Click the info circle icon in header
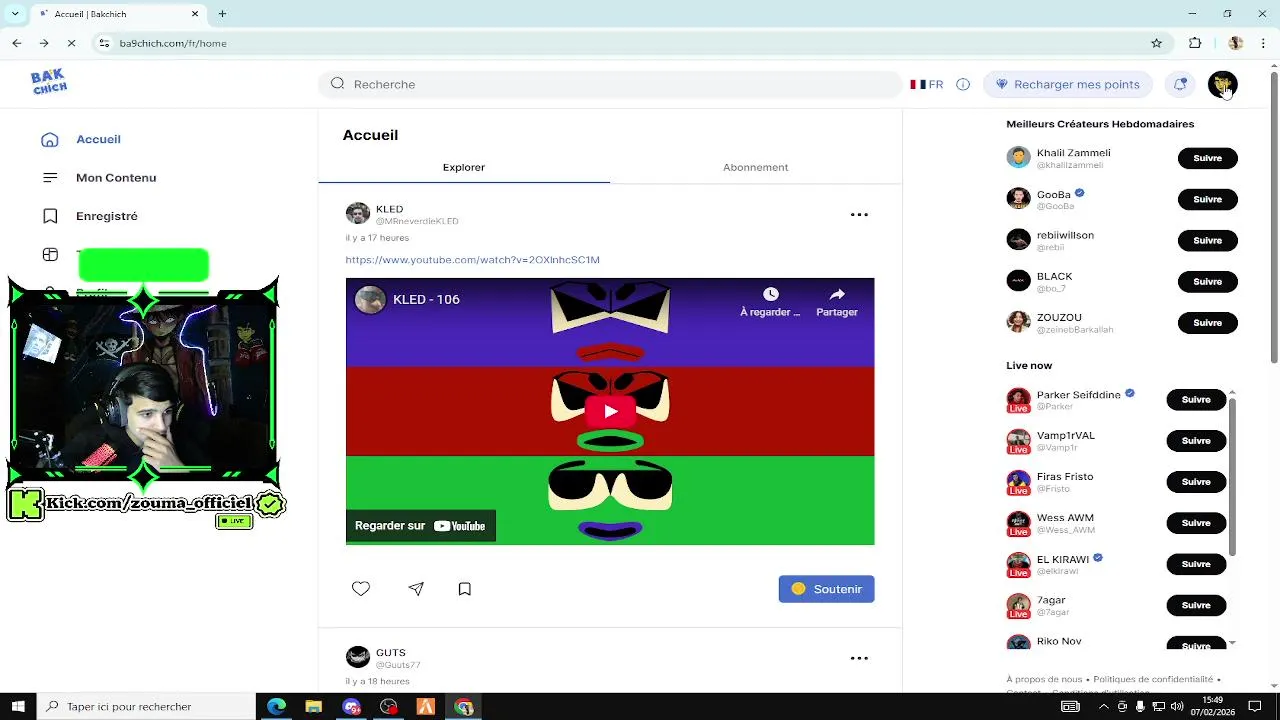1280x720 pixels. pos(963,85)
